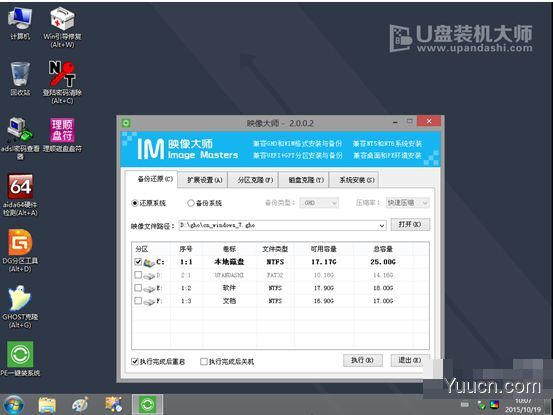Select the 软件 volume label cell
This screenshot has height=415, width=553.
click(229, 288)
